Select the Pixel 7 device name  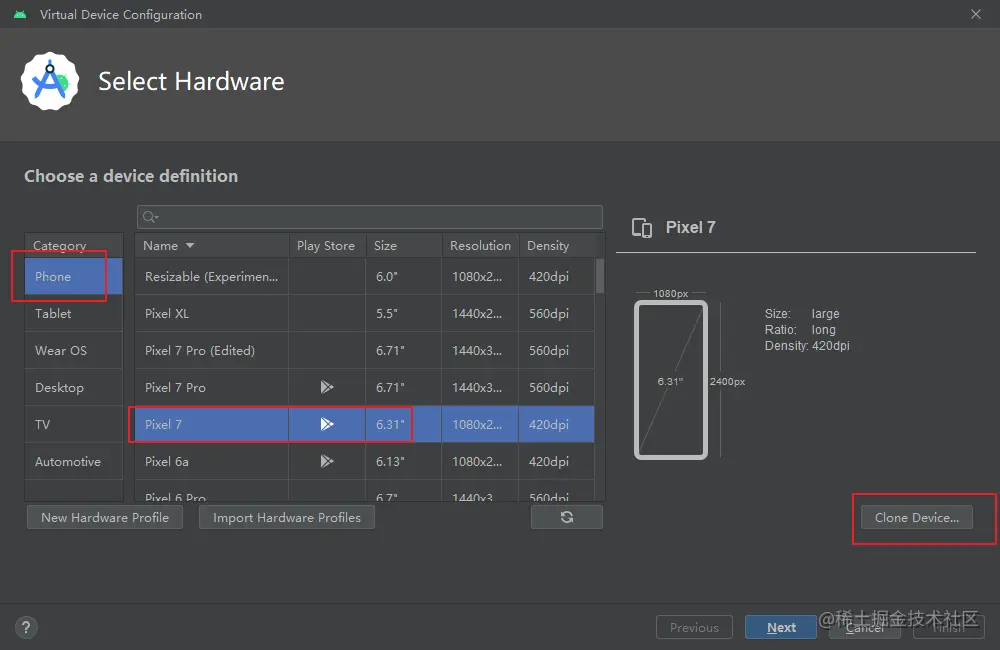(x=163, y=424)
